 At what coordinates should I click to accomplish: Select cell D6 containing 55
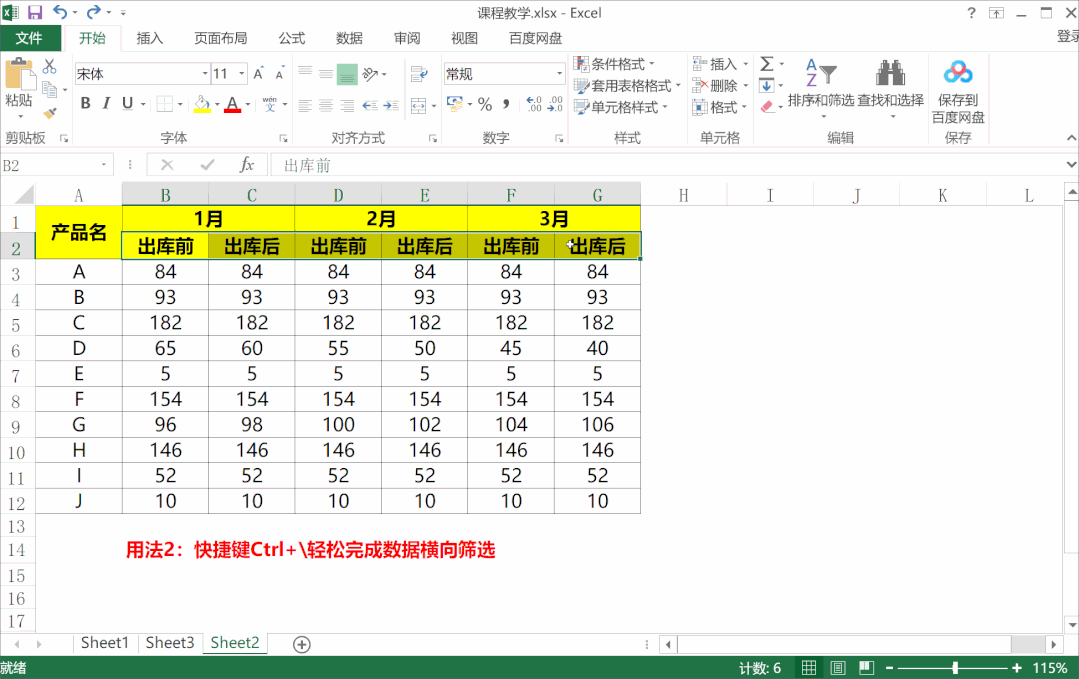pos(338,349)
